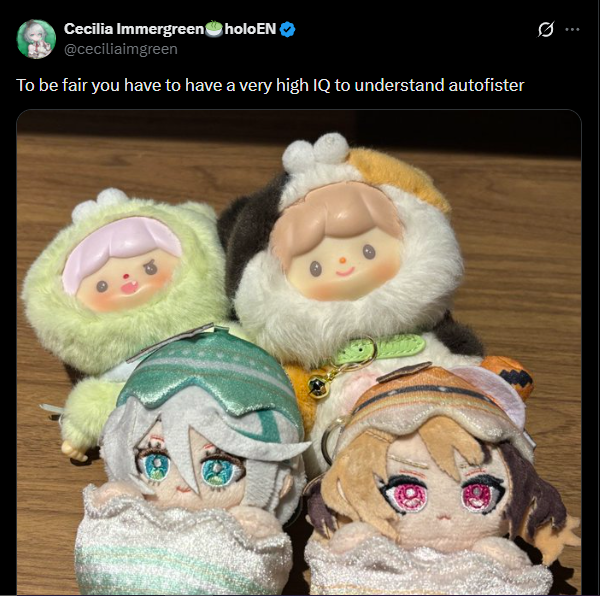Click the tweet text about autofister

point(270,85)
